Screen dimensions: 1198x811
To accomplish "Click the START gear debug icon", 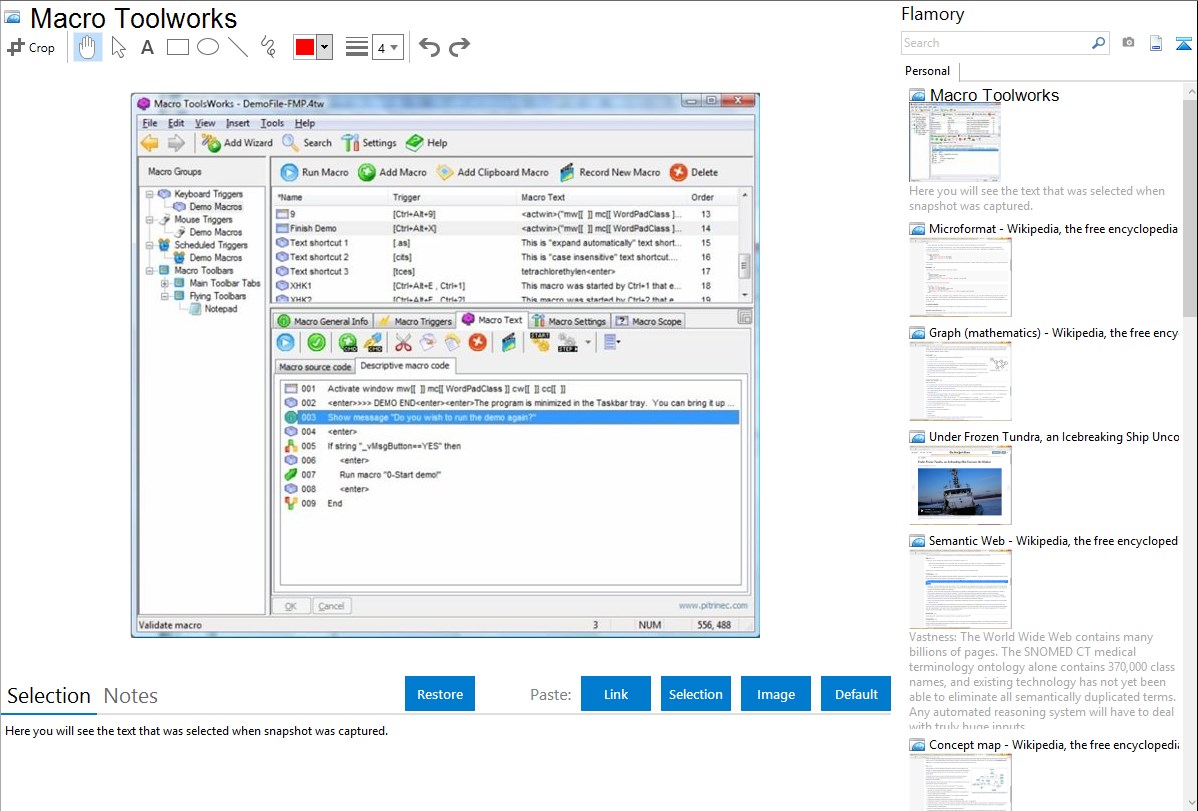I will (539, 342).
